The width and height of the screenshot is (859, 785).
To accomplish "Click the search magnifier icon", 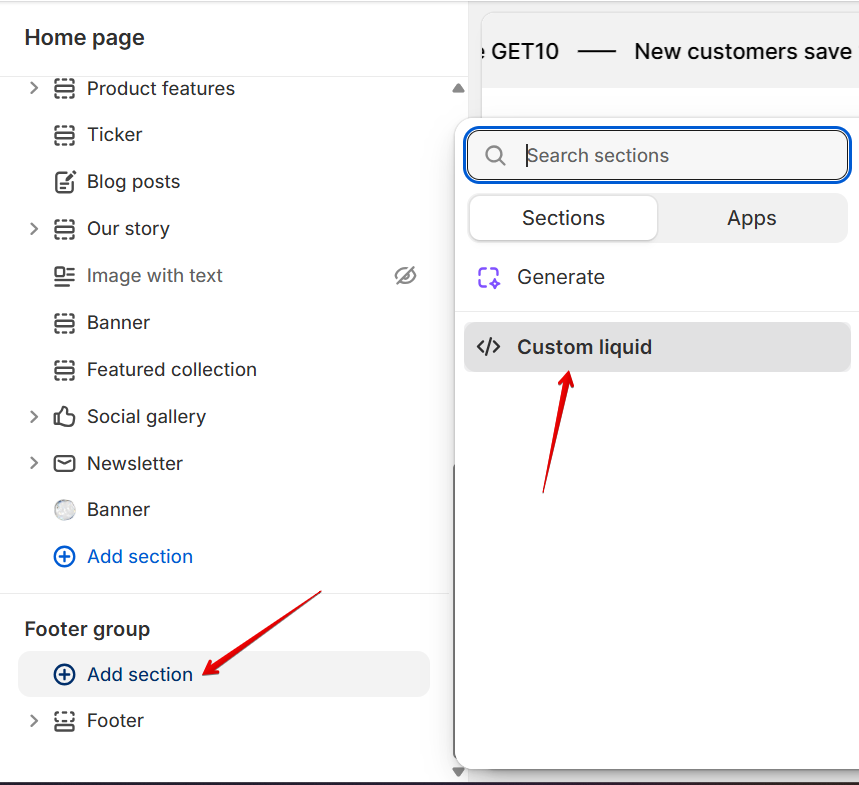I will coord(495,155).
